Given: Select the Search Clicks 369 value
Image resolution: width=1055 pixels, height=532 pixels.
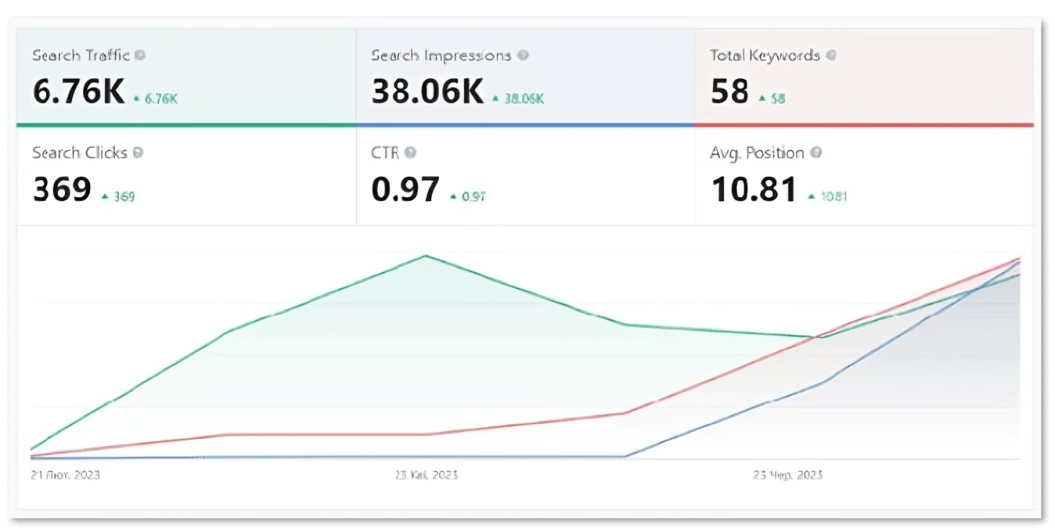Looking at the screenshot, I should pyautogui.click(x=62, y=189).
